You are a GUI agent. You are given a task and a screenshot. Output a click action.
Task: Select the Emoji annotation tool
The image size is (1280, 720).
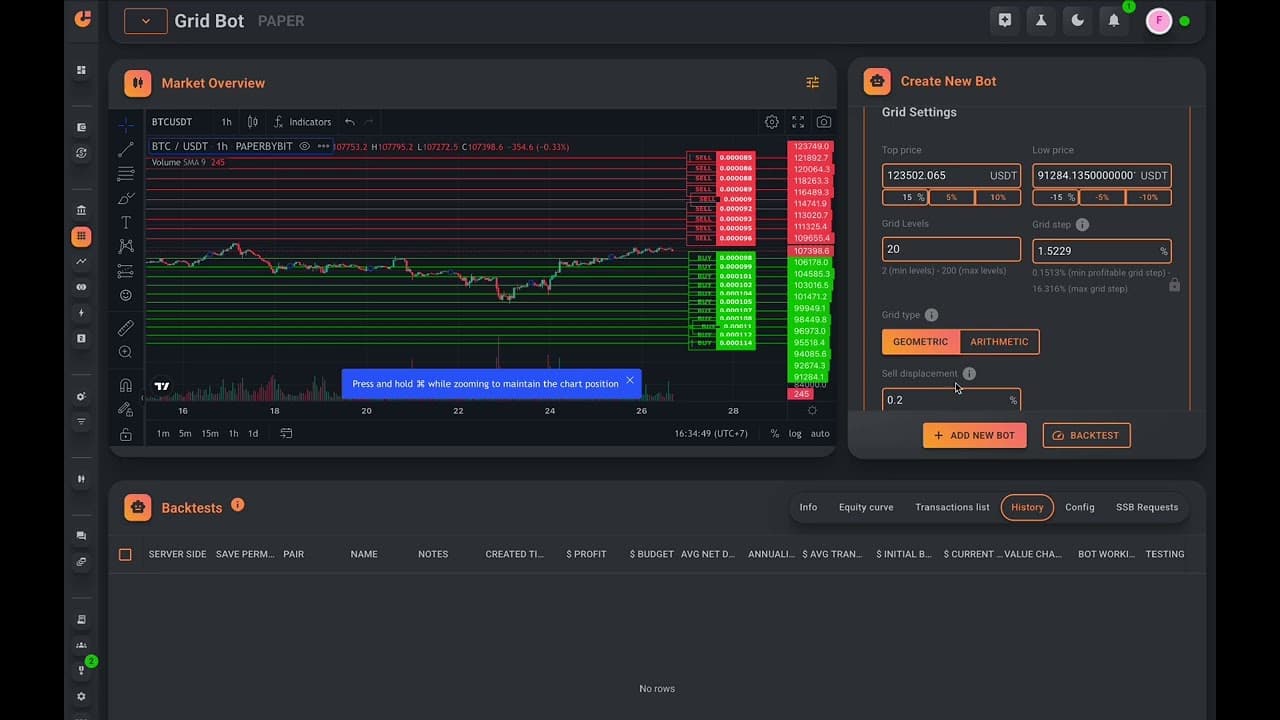[x=125, y=295]
